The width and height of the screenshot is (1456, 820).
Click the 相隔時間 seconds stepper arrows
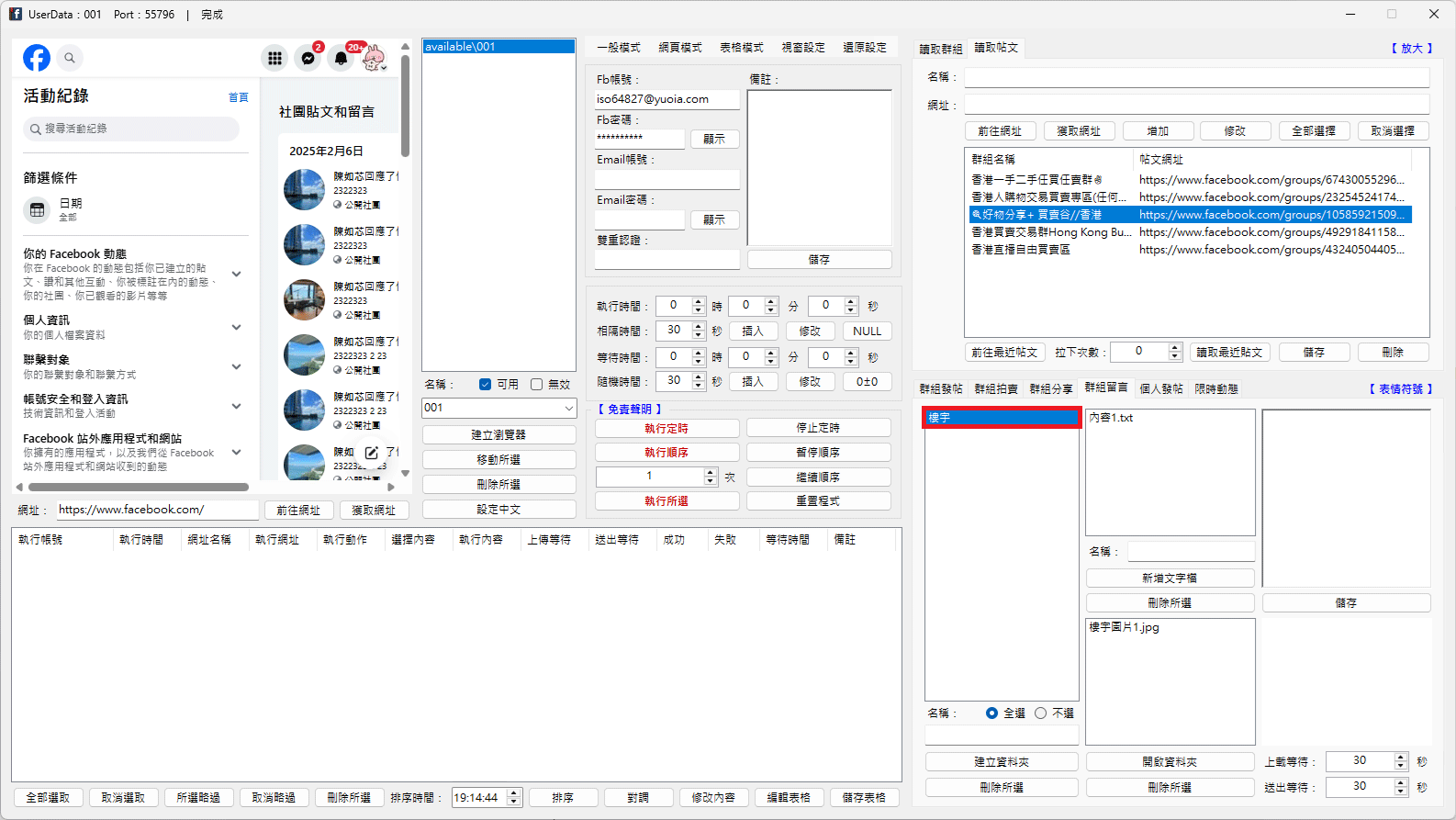[699, 331]
